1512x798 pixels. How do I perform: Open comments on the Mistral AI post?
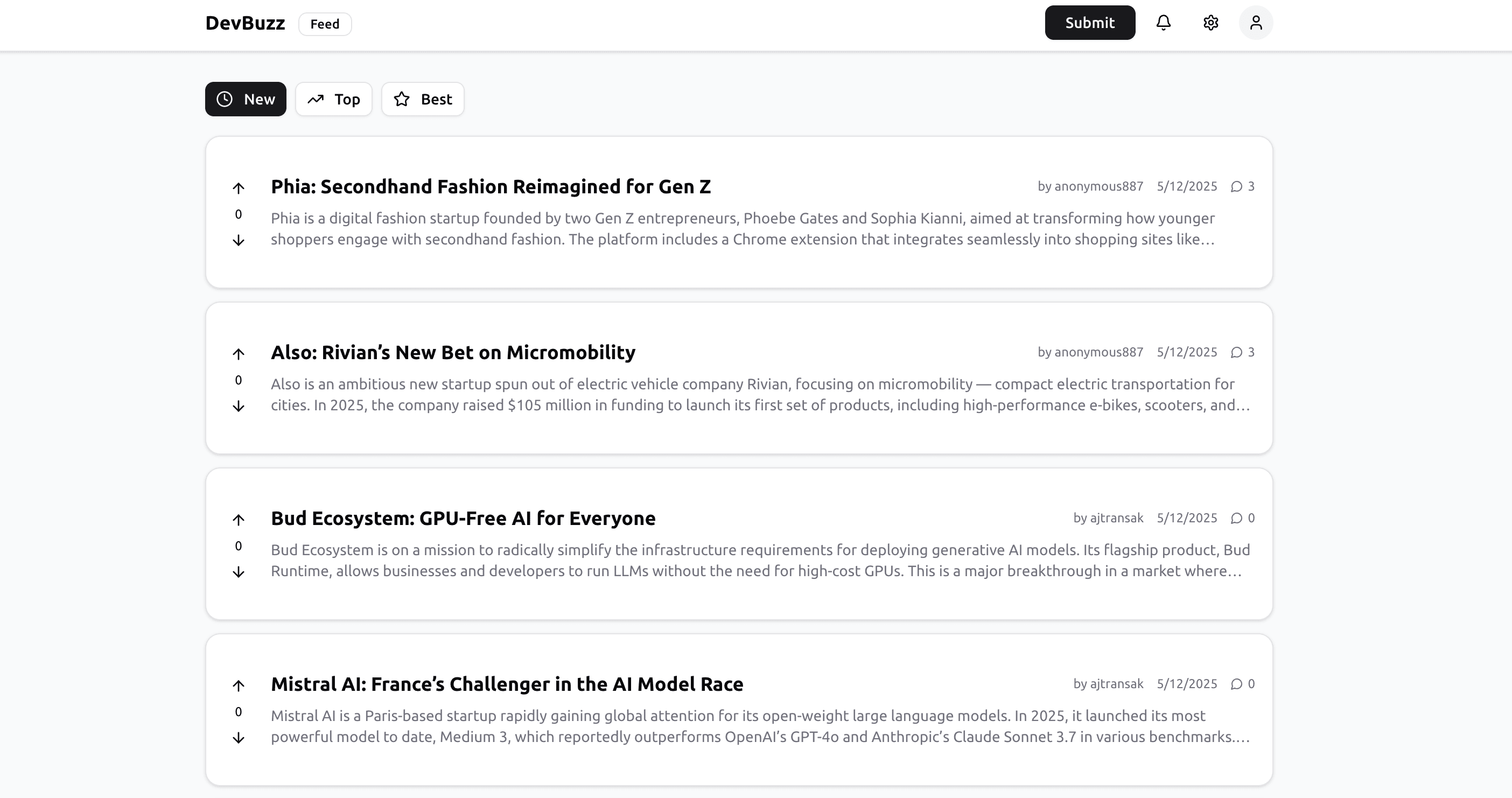(1243, 684)
